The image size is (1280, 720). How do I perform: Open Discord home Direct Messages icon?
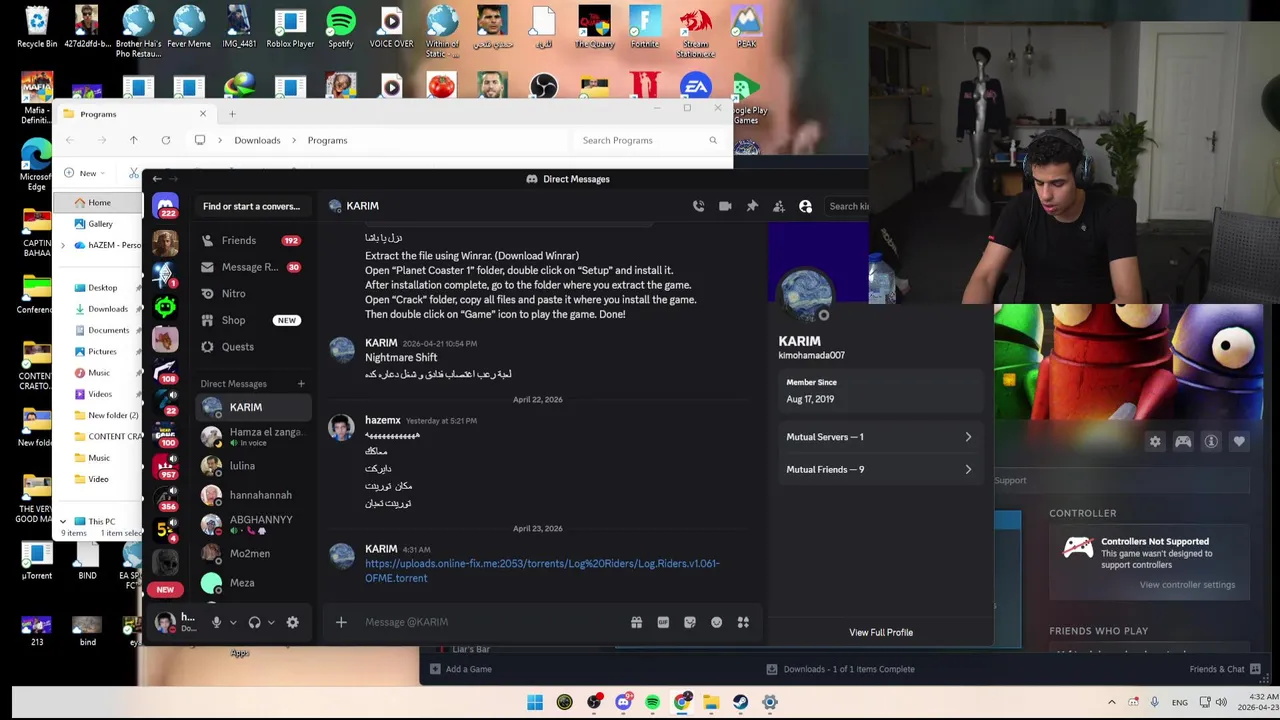tap(165, 206)
